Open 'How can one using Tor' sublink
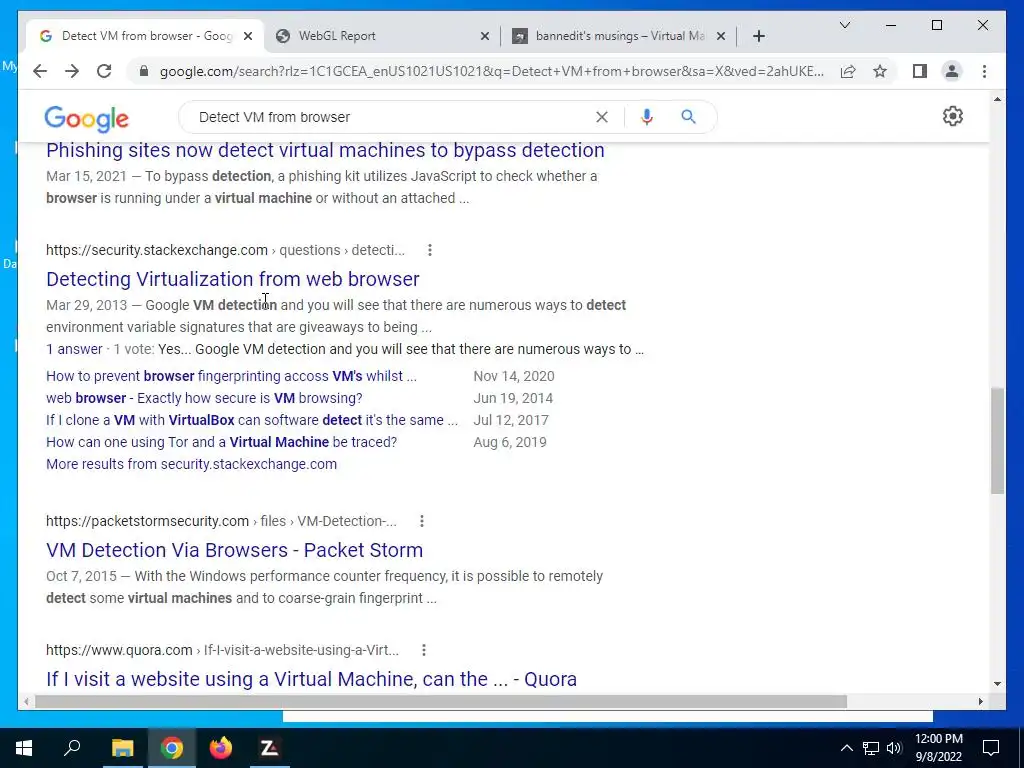1024x768 pixels. [221, 442]
